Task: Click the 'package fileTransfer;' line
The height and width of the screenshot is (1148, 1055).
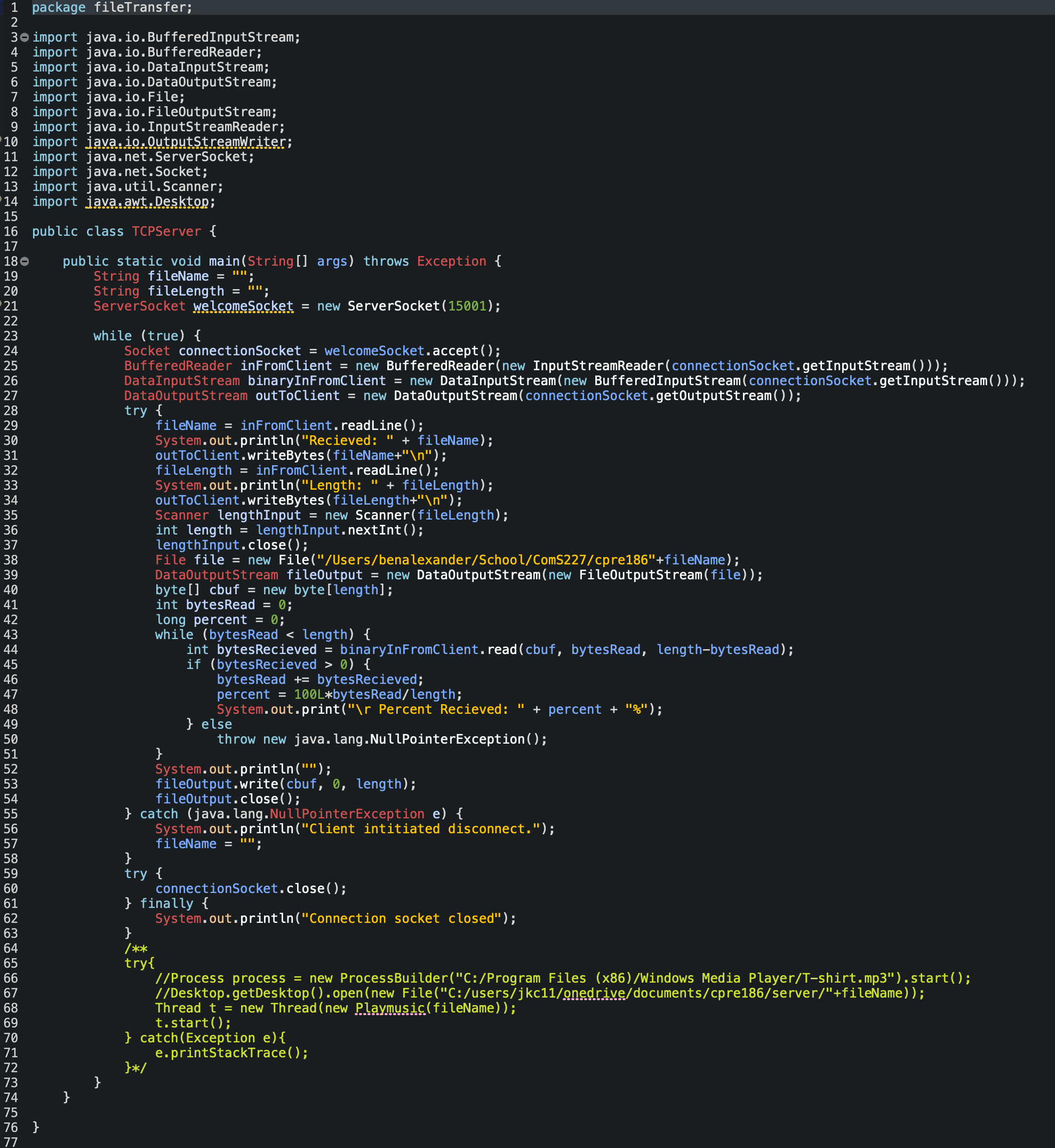Action: pyautogui.click(x=113, y=7)
